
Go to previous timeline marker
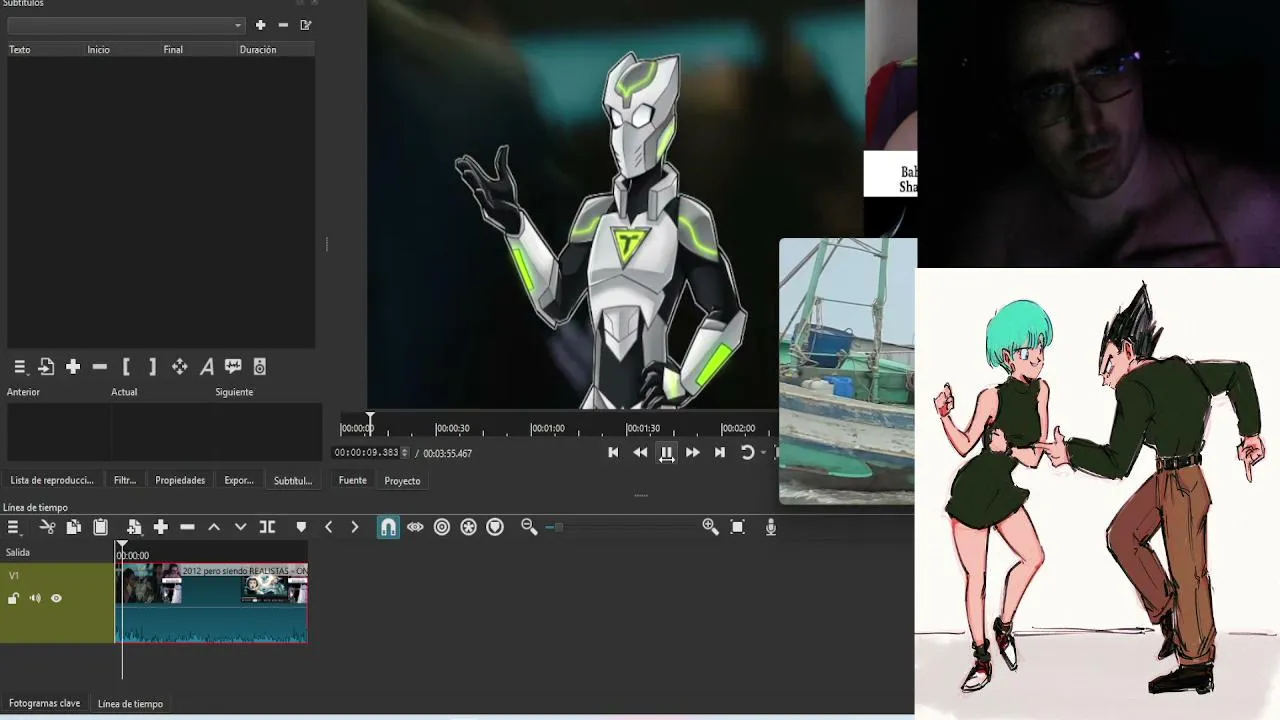[x=328, y=527]
